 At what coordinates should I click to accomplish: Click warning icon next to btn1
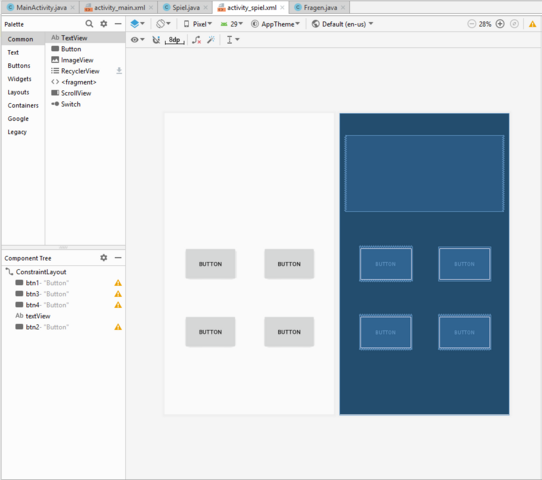tap(118, 283)
